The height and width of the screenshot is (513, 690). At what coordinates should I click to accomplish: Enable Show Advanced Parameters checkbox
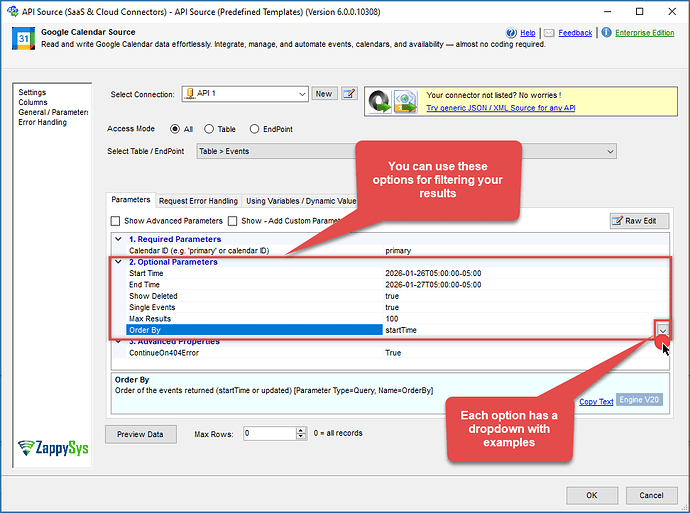116,221
